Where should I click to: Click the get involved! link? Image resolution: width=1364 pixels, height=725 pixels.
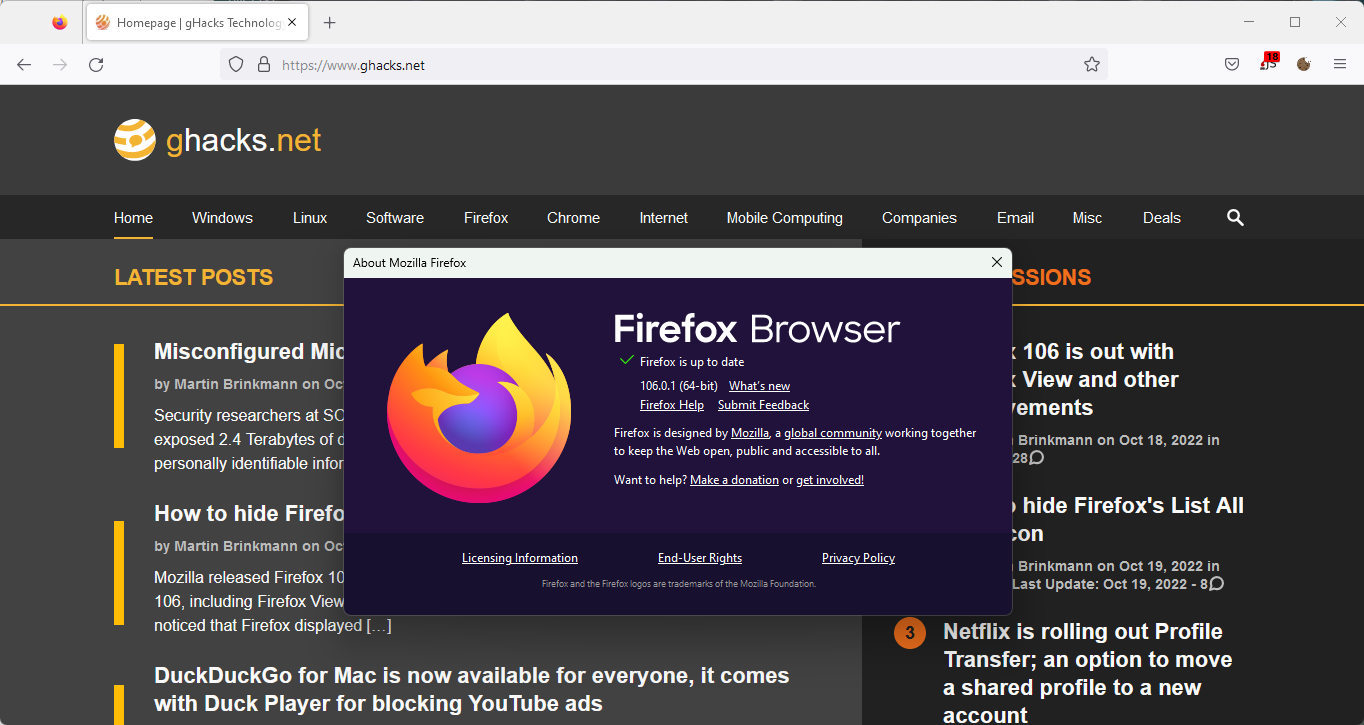pos(830,480)
